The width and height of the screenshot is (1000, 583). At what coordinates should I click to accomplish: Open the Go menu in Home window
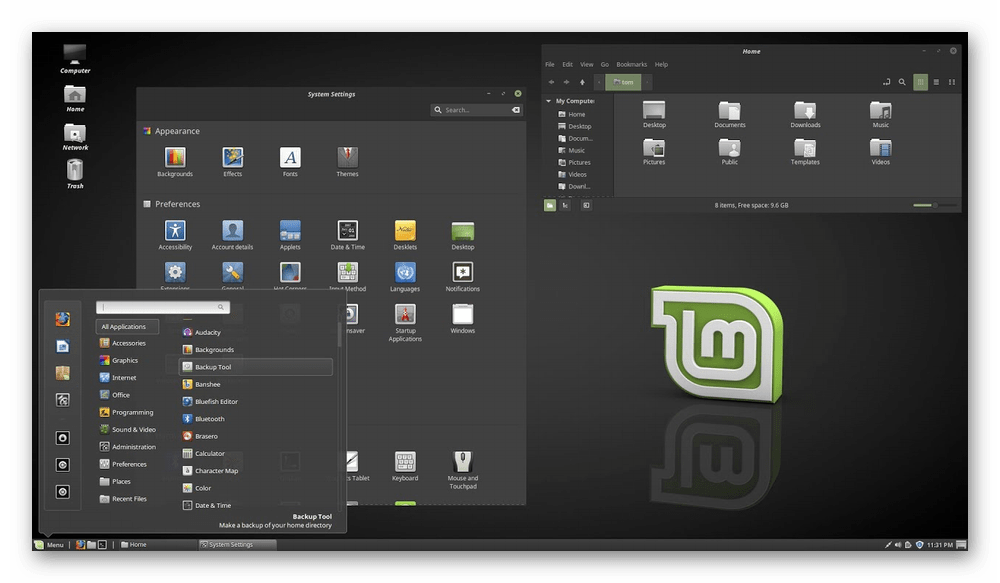[x=605, y=64]
